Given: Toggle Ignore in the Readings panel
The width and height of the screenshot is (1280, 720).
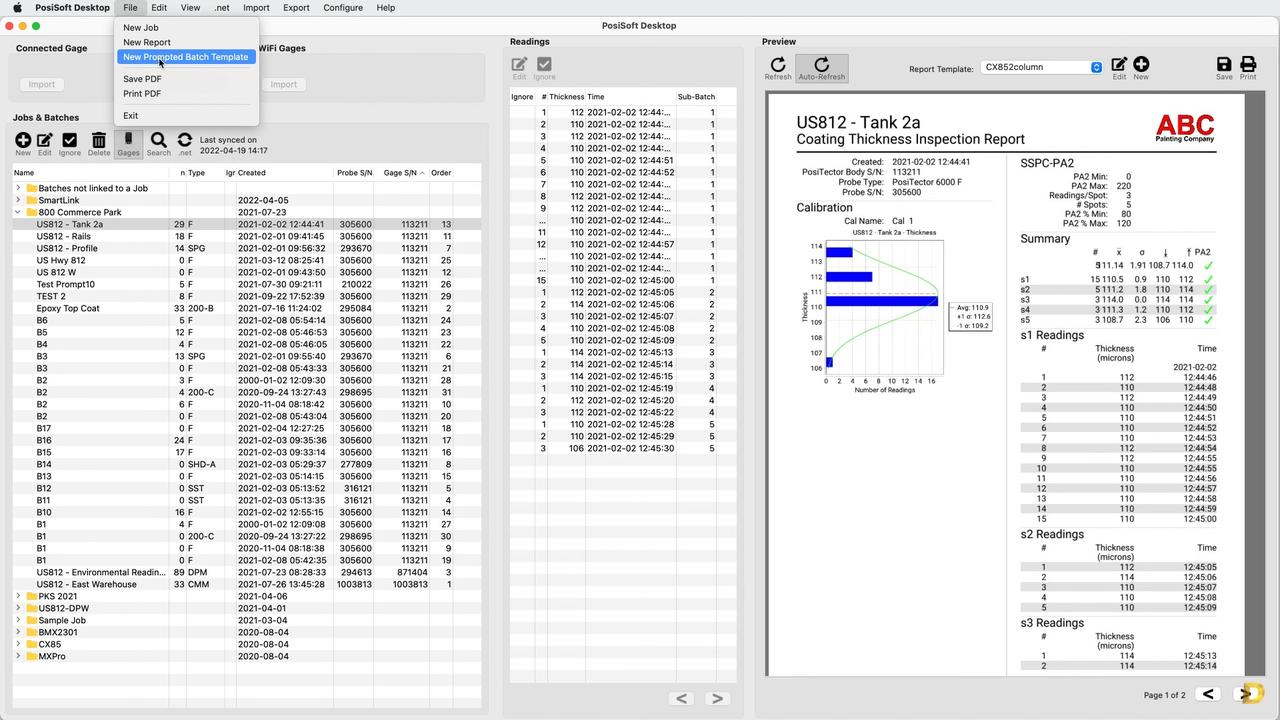Looking at the screenshot, I should click(x=544, y=68).
